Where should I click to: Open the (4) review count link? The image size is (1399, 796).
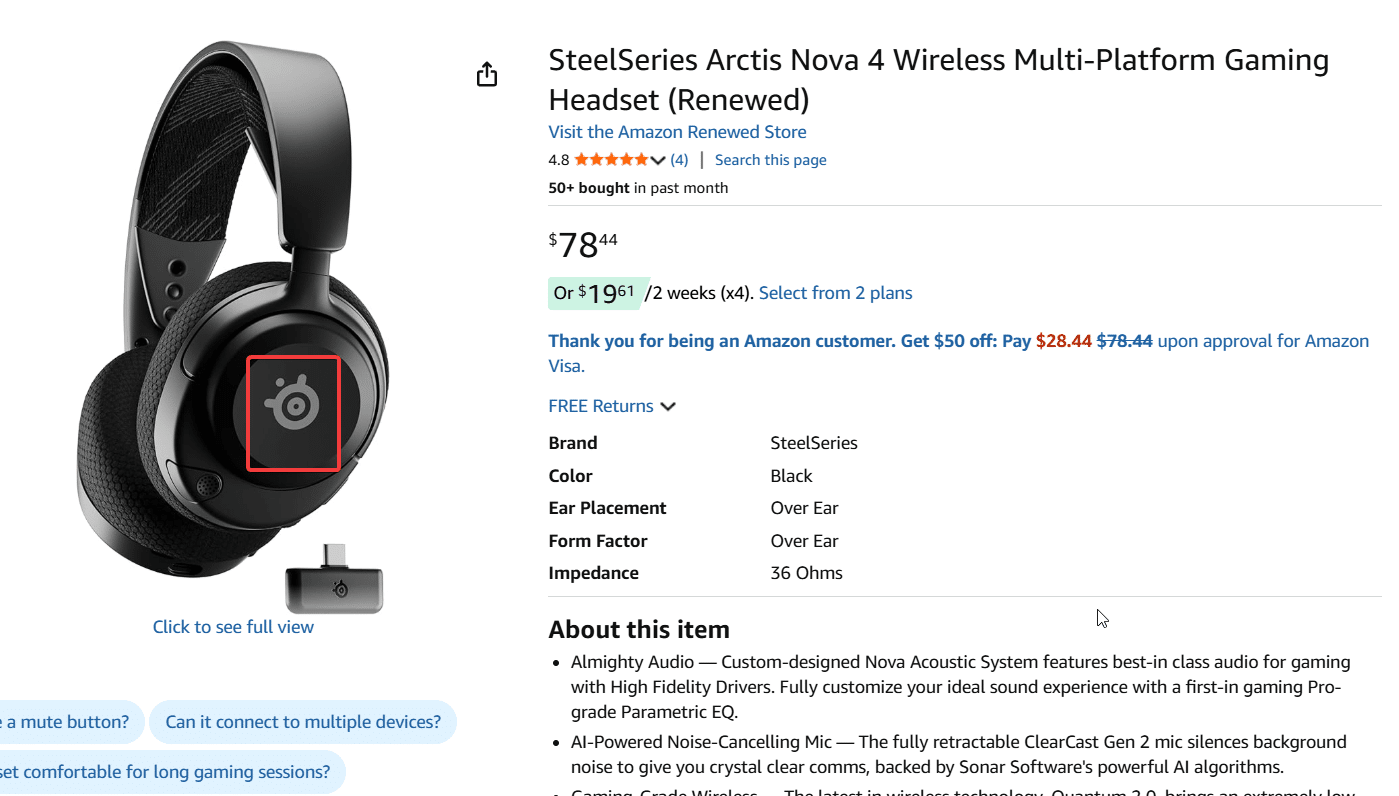tap(679, 160)
